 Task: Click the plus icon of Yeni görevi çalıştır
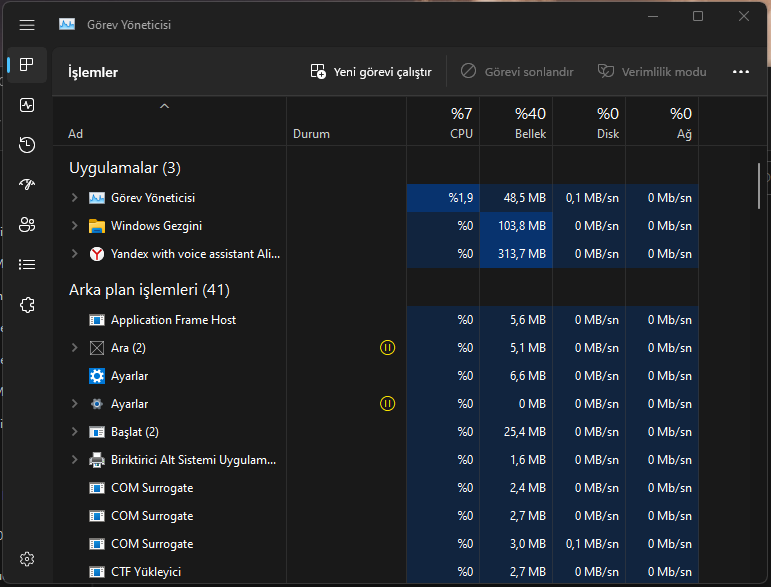tap(318, 71)
